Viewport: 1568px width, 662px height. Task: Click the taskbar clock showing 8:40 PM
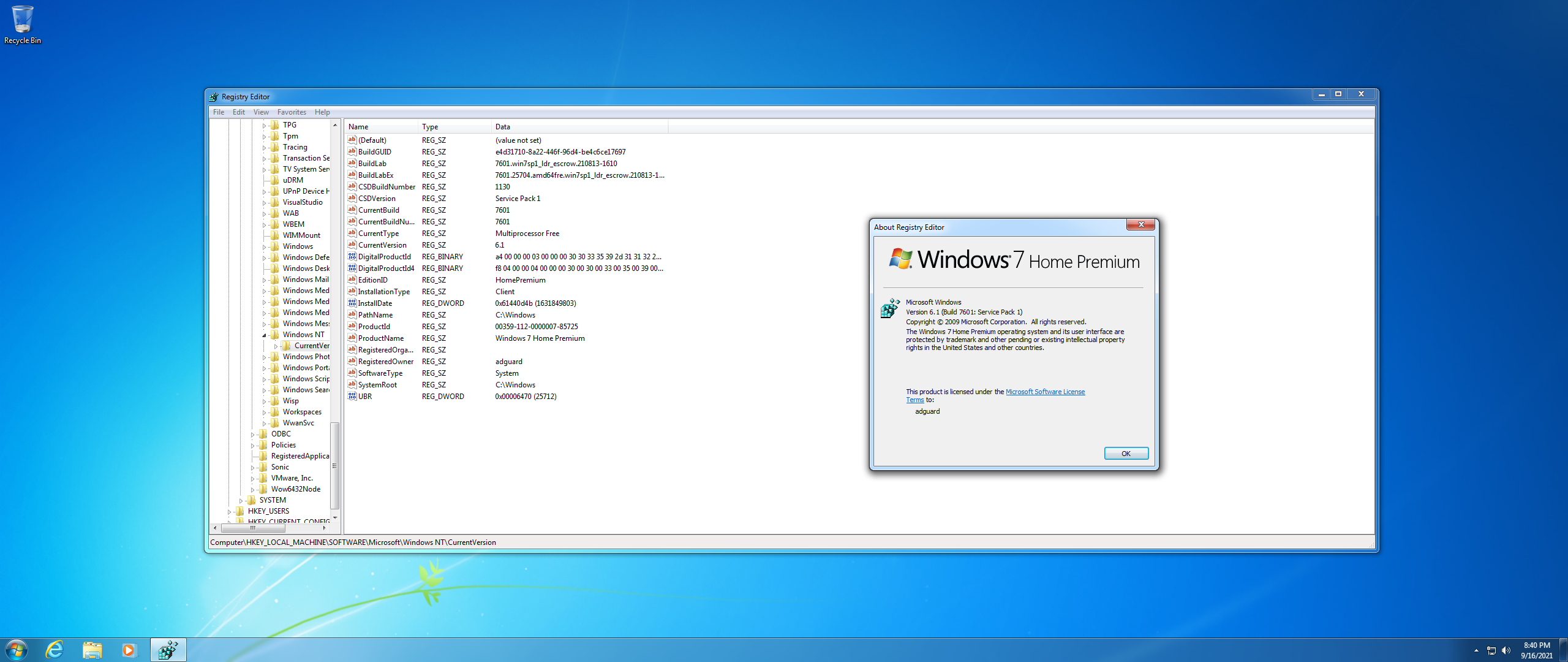1536,650
